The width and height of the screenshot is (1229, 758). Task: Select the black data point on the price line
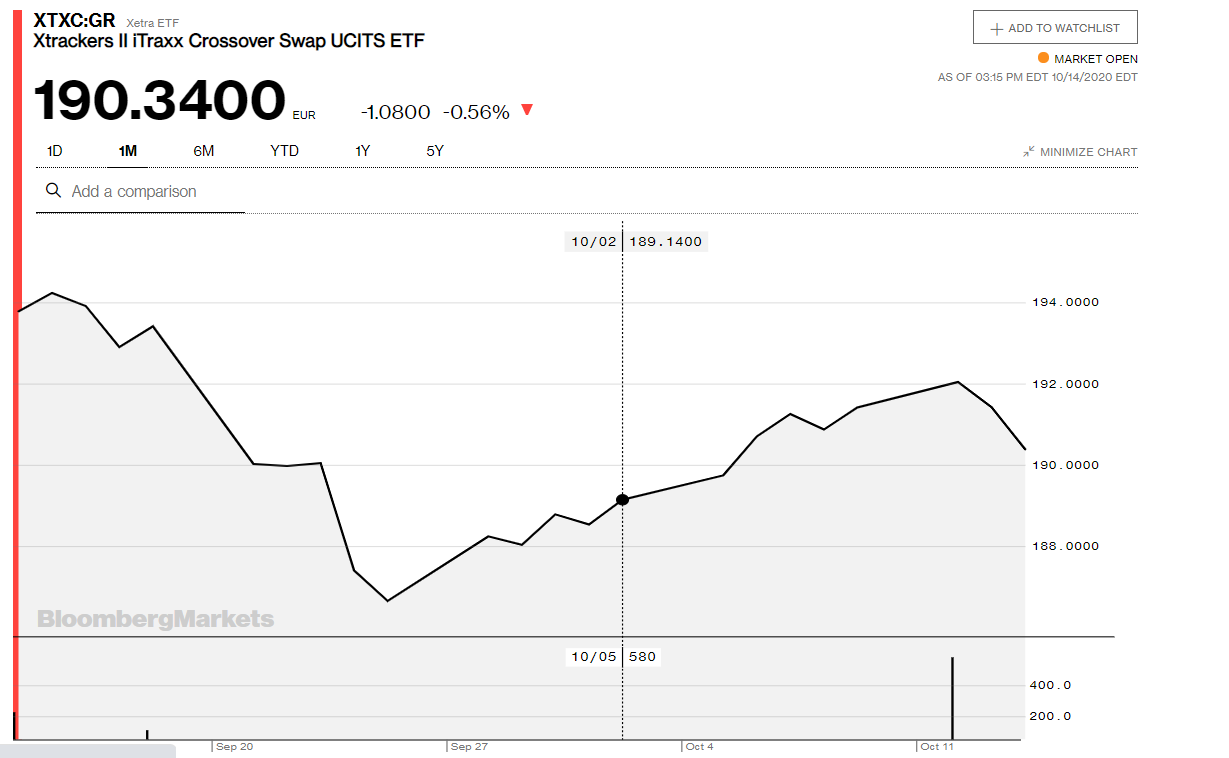click(x=623, y=499)
